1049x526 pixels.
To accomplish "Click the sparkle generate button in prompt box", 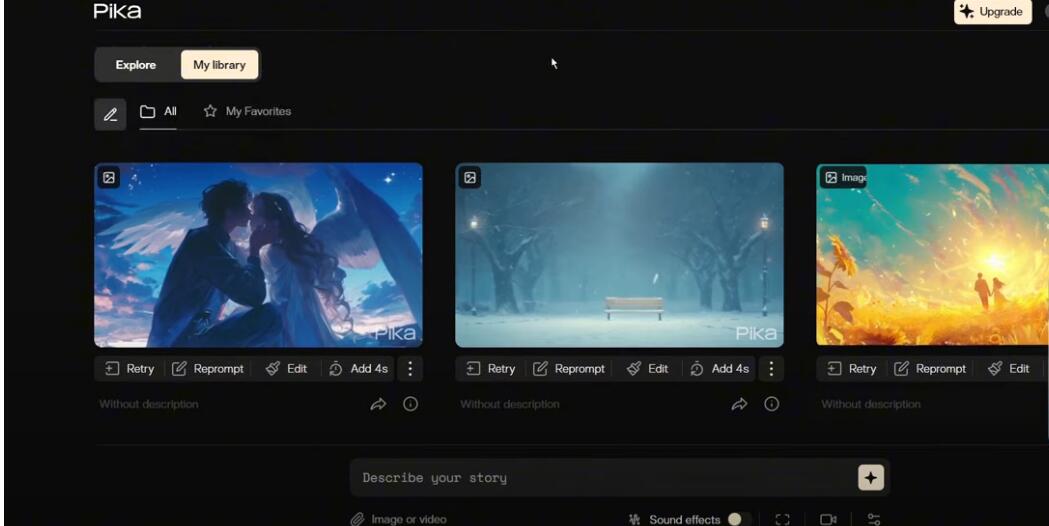I will tap(871, 478).
